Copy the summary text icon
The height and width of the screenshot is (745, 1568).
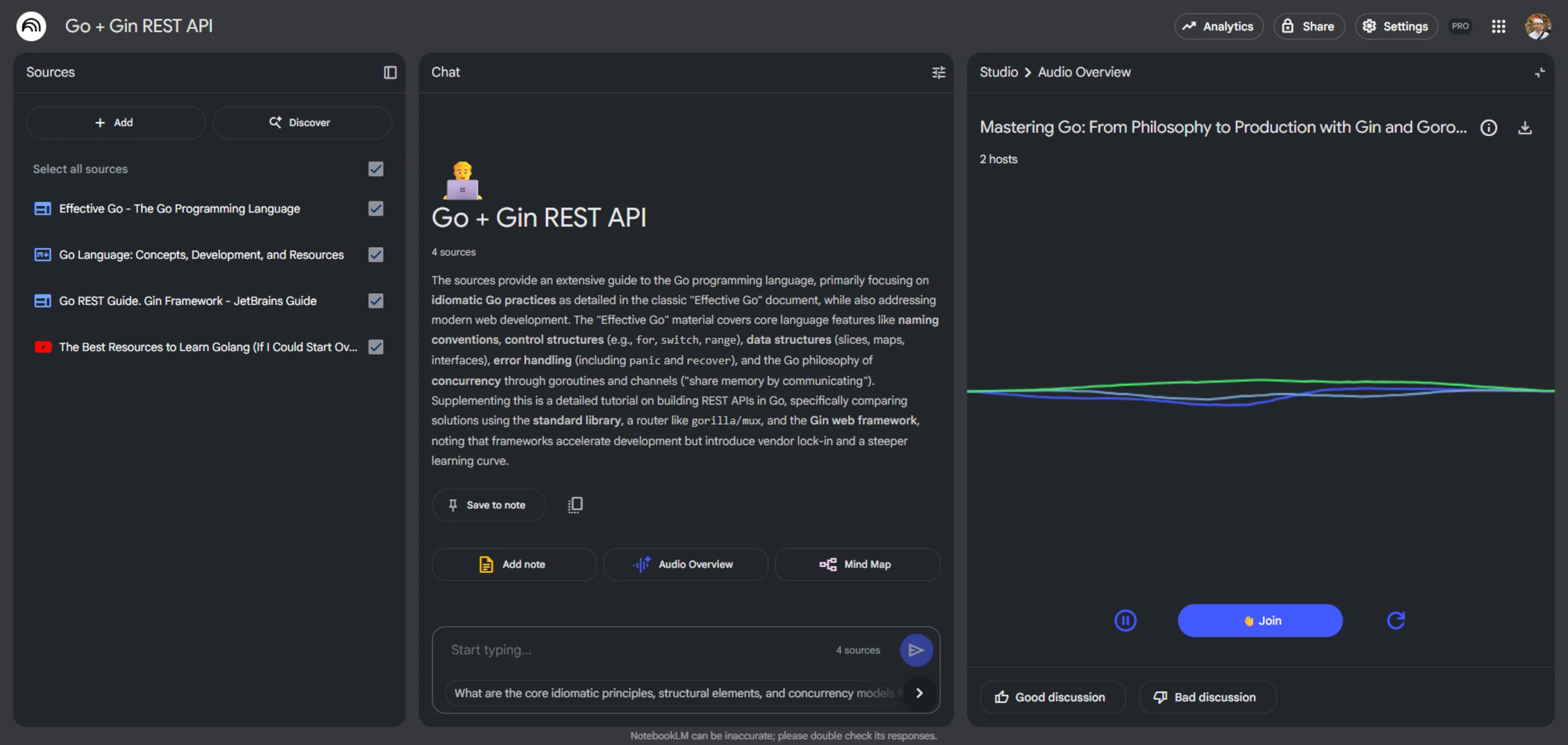pos(575,504)
